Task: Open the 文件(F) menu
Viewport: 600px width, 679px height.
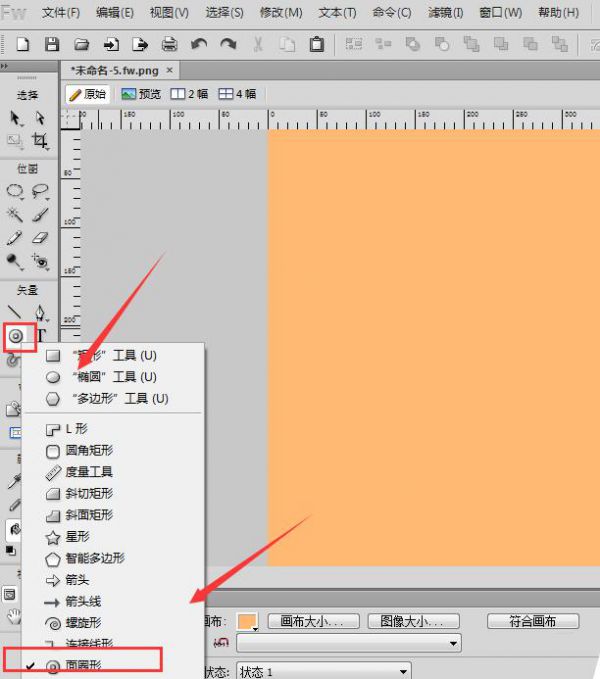Action: click(61, 13)
